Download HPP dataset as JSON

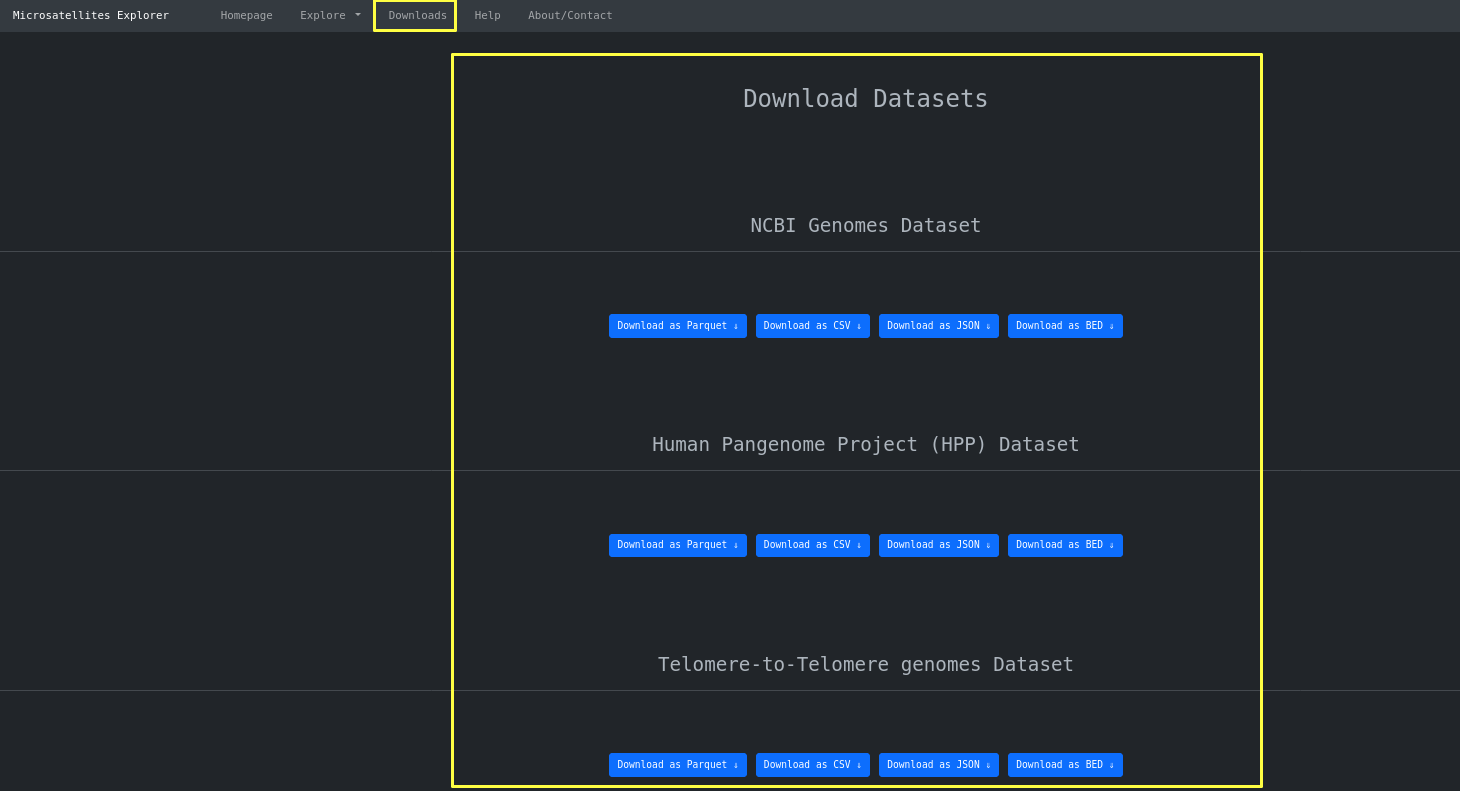click(x=938, y=545)
